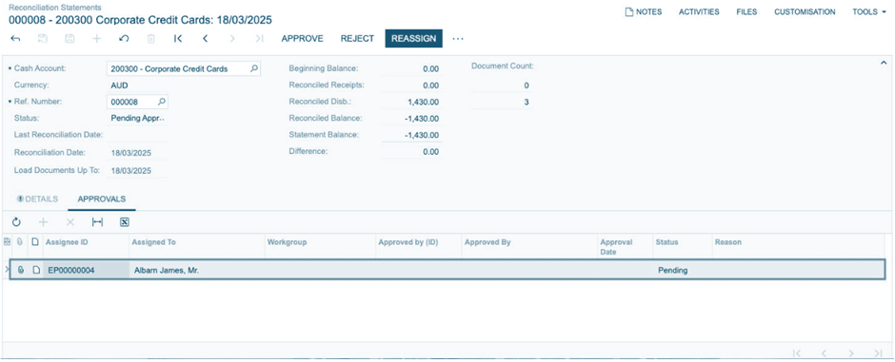Viewport: 895px width, 362px height.
Task: Go to the grid's previous page
Action: click(824, 353)
